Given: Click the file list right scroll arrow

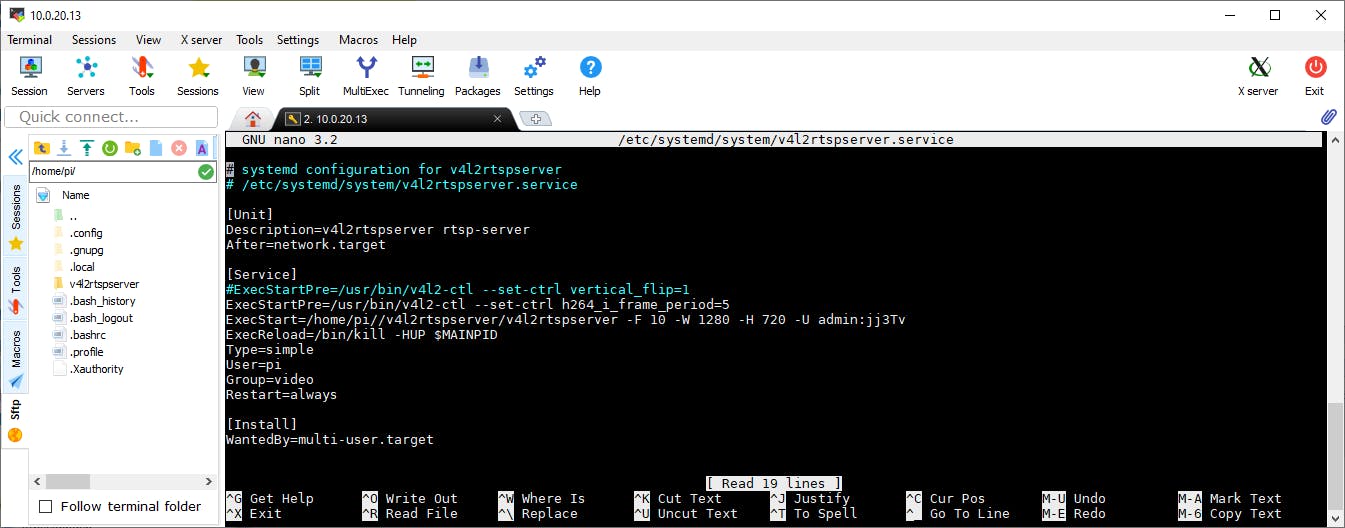Looking at the screenshot, I should pos(209,481).
